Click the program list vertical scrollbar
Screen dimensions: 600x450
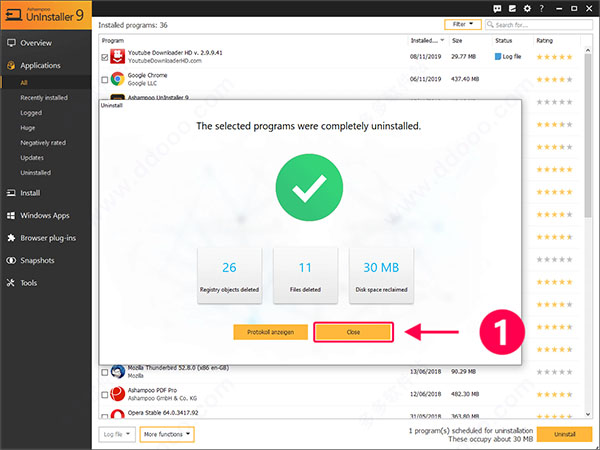(x=588, y=136)
